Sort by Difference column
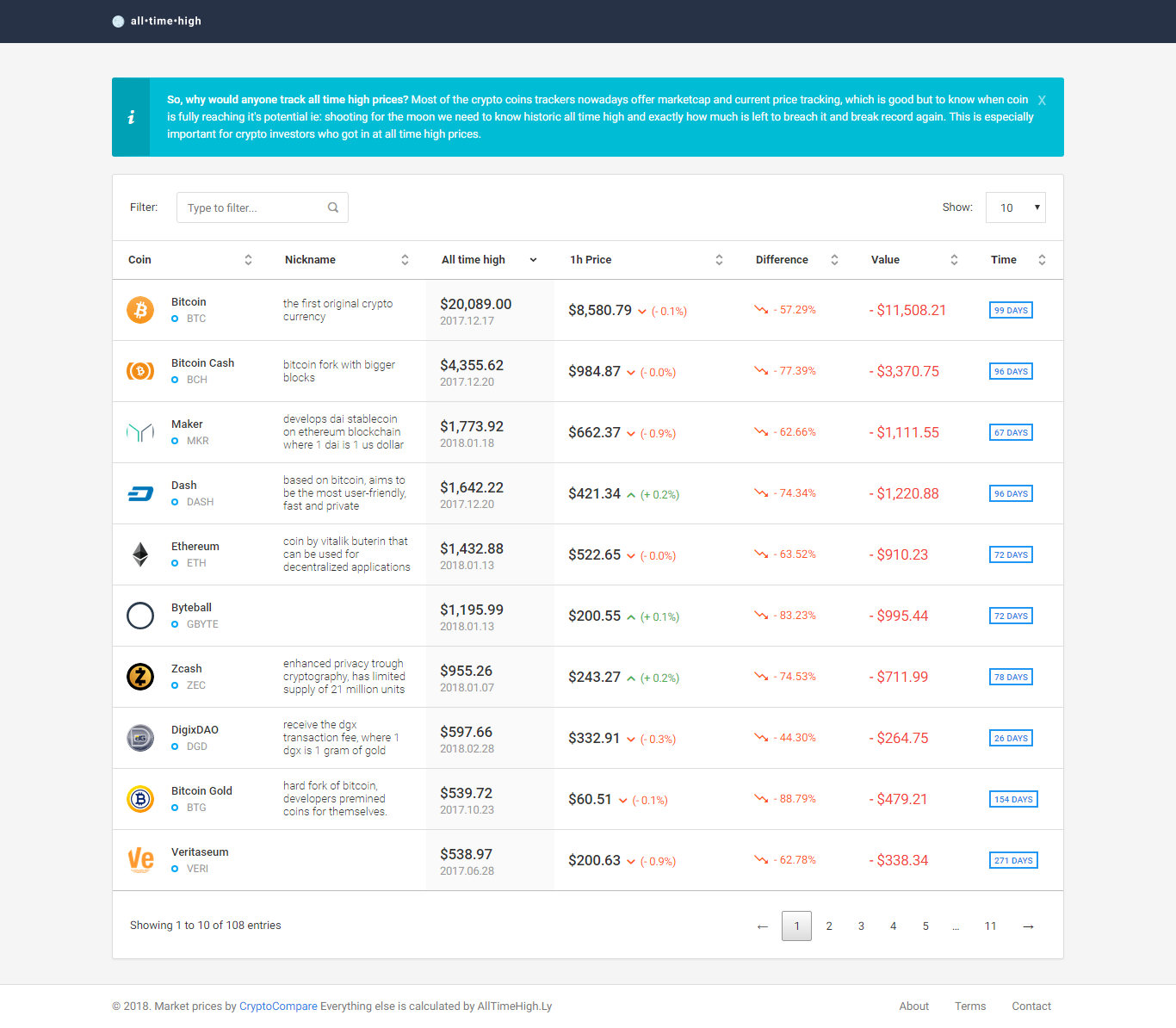The height and width of the screenshot is (1028, 1176). pos(797,260)
